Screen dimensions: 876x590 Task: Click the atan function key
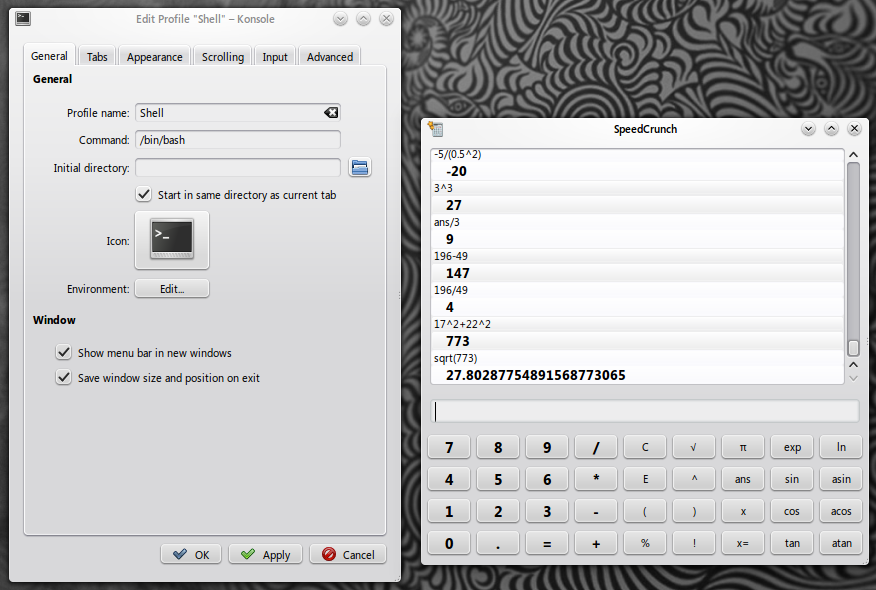click(x=841, y=543)
